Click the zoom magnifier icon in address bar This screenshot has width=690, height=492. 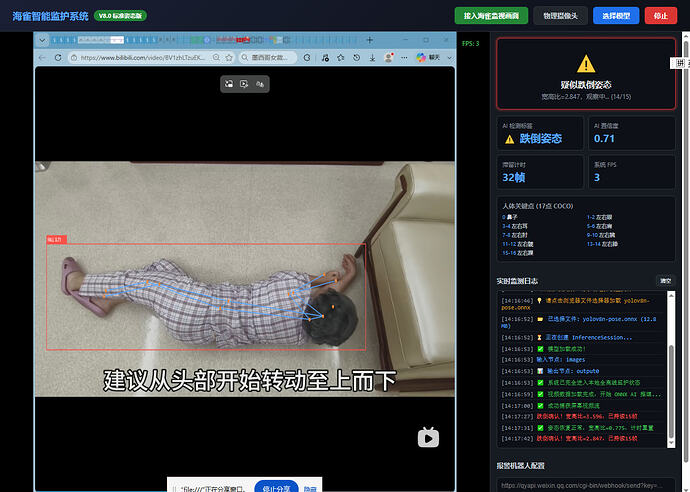pos(216,58)
